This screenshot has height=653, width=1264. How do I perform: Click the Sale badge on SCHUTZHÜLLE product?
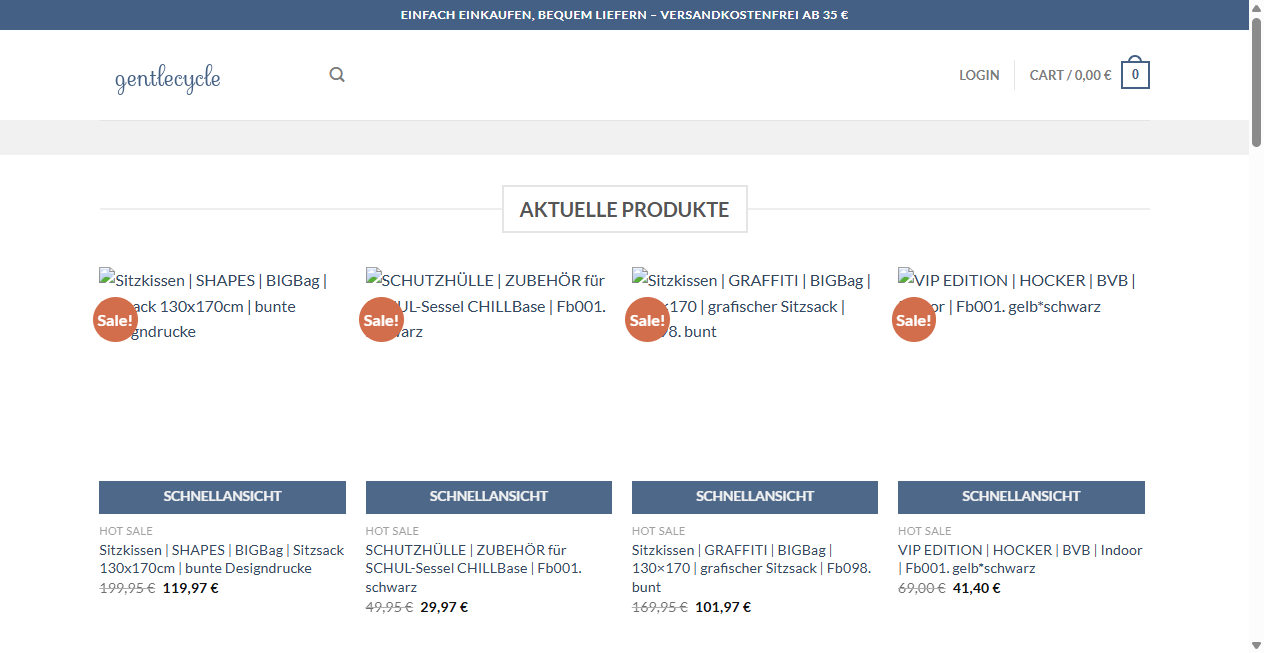point(381,319)
